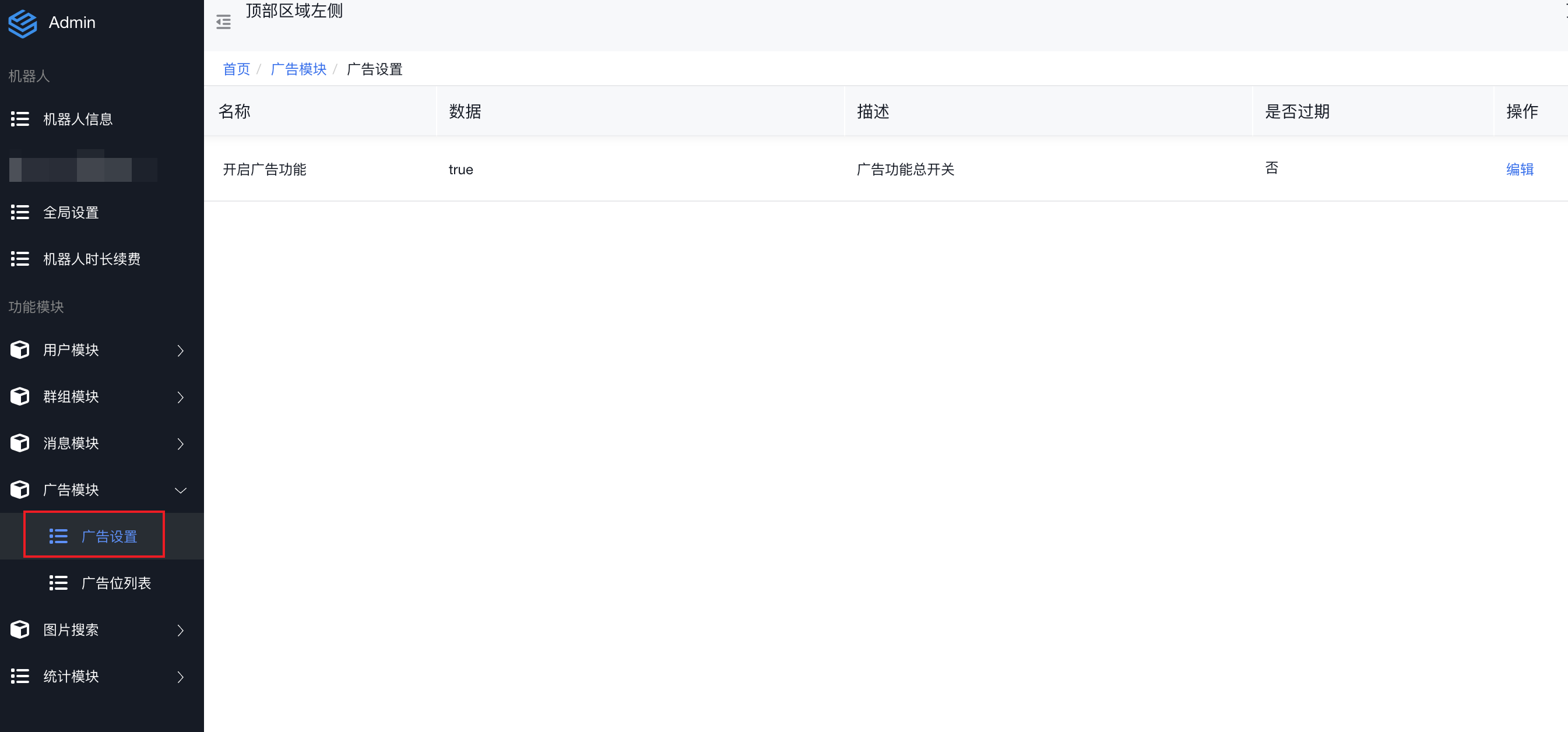
Task: Click the Admin logo icon
Action: tap(23, 23)
